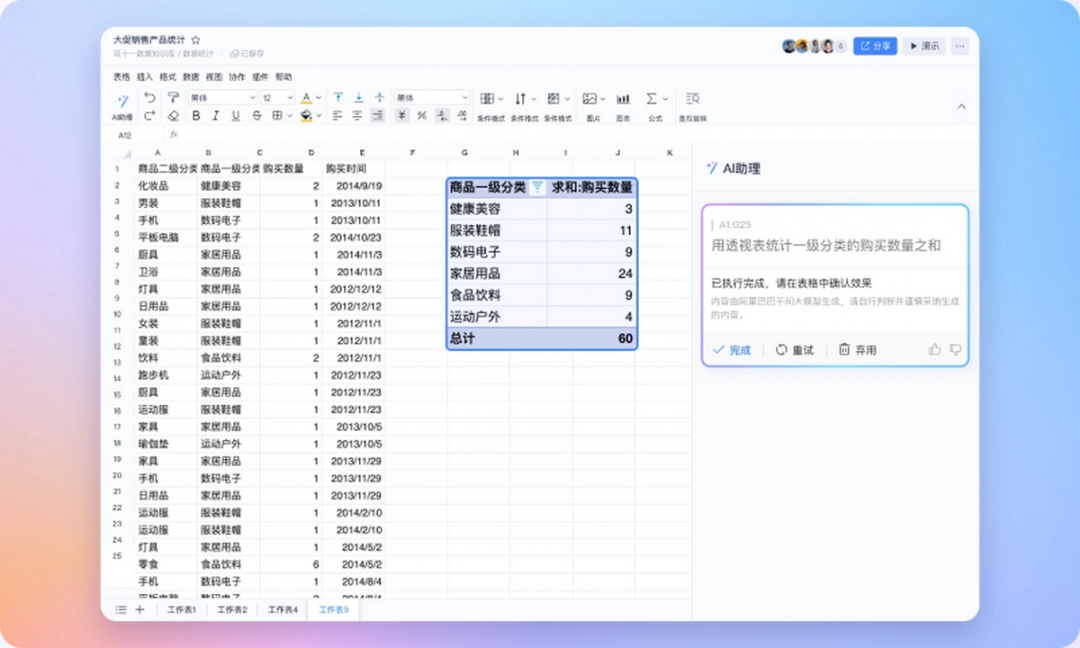Insert a chart via 图表 icon
1080x648 pixels.
coord(623,99)
